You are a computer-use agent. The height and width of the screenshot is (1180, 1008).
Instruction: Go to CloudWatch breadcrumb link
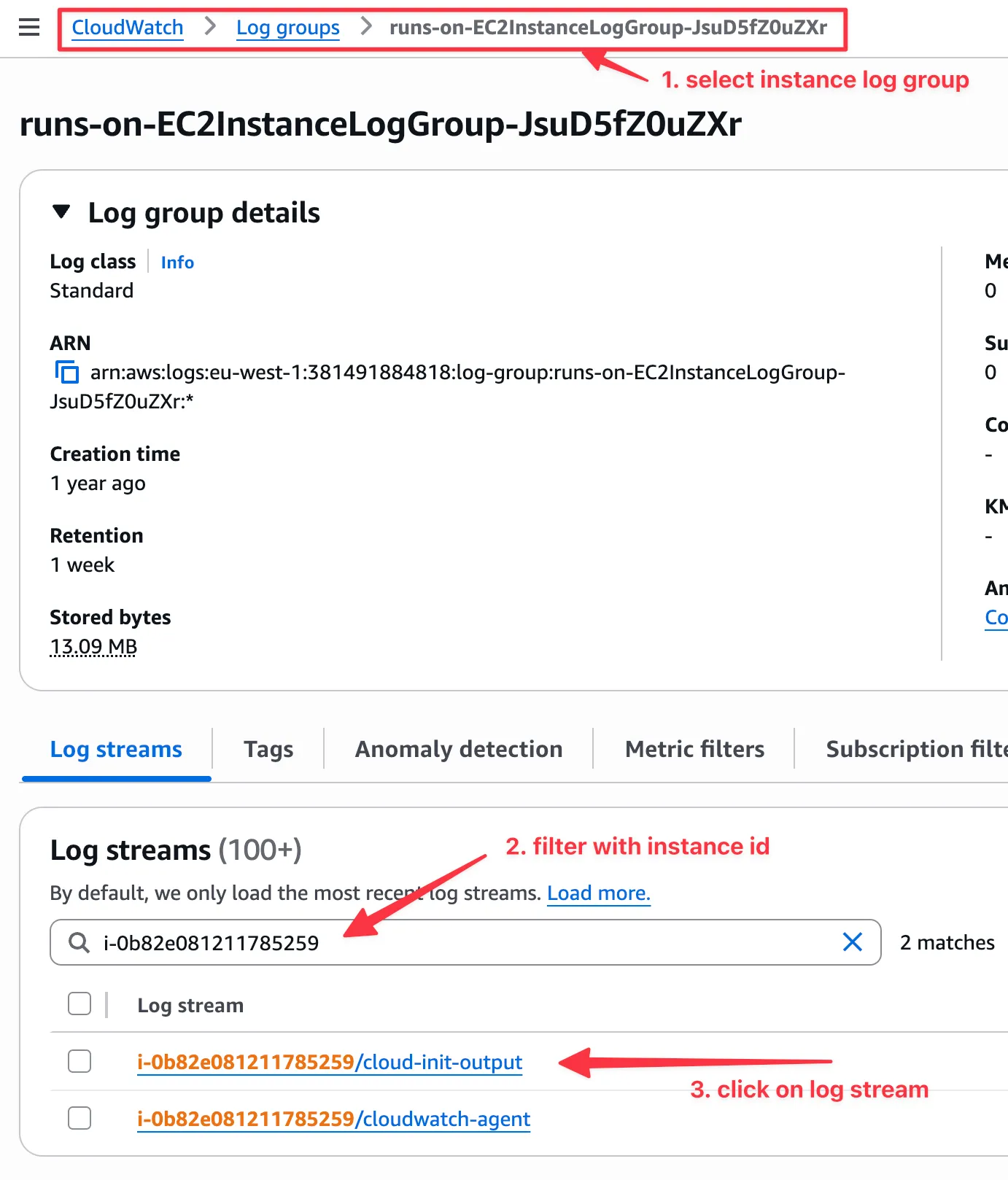[128, 28]
